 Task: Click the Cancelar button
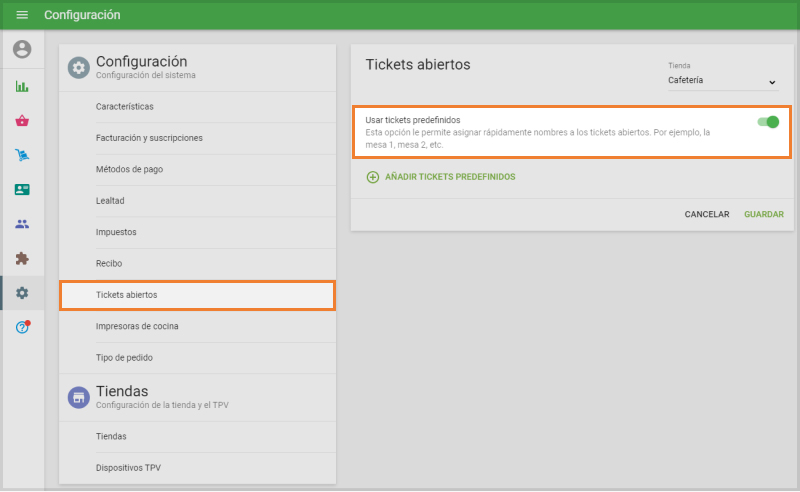pos(706,214)
